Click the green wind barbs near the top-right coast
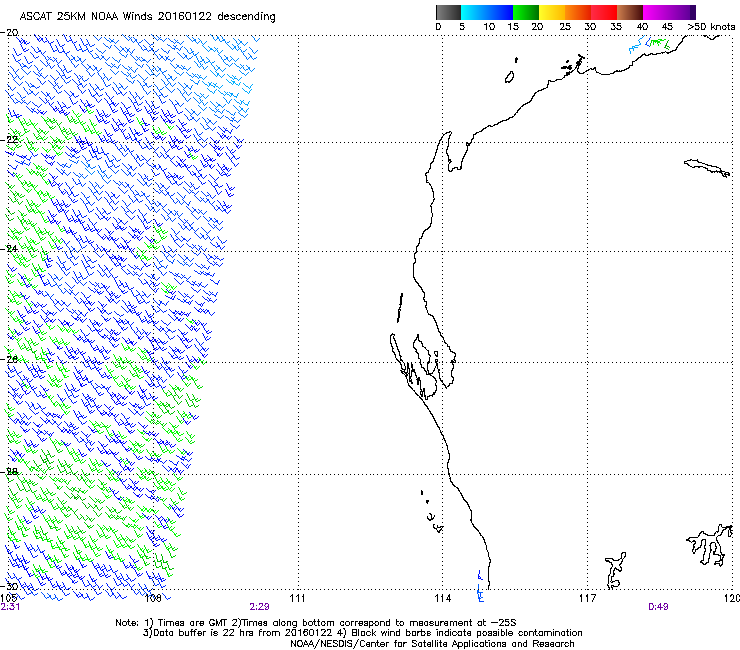 660,44
